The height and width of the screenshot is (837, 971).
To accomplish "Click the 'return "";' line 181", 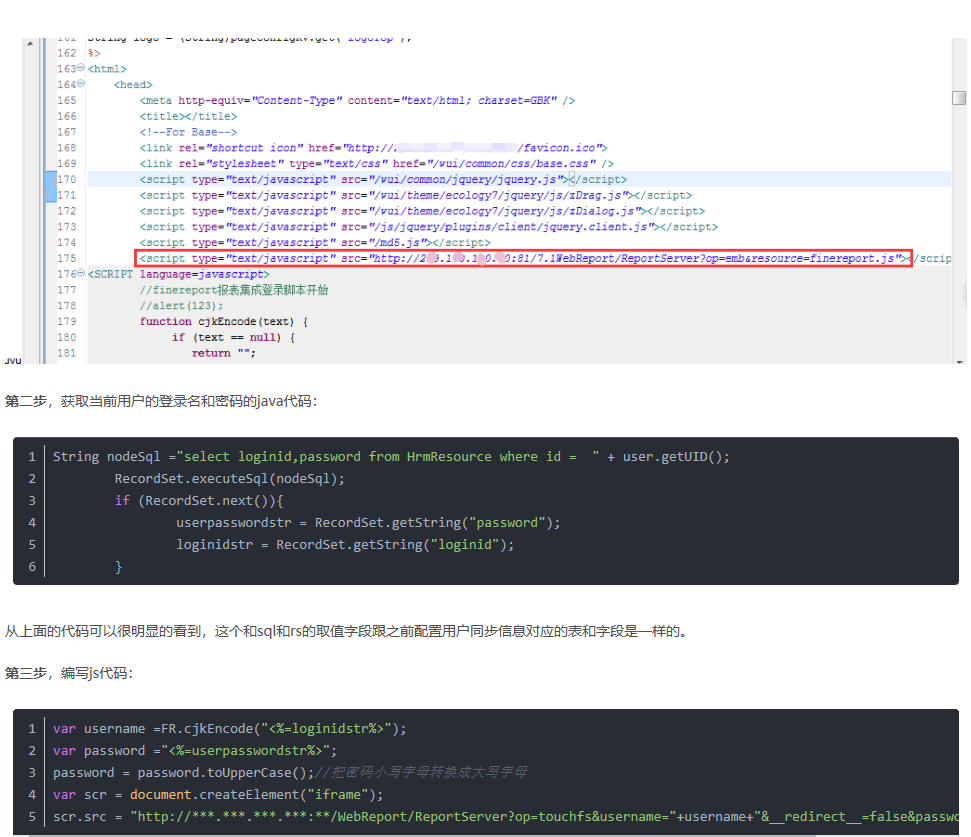I will point(224,353).
